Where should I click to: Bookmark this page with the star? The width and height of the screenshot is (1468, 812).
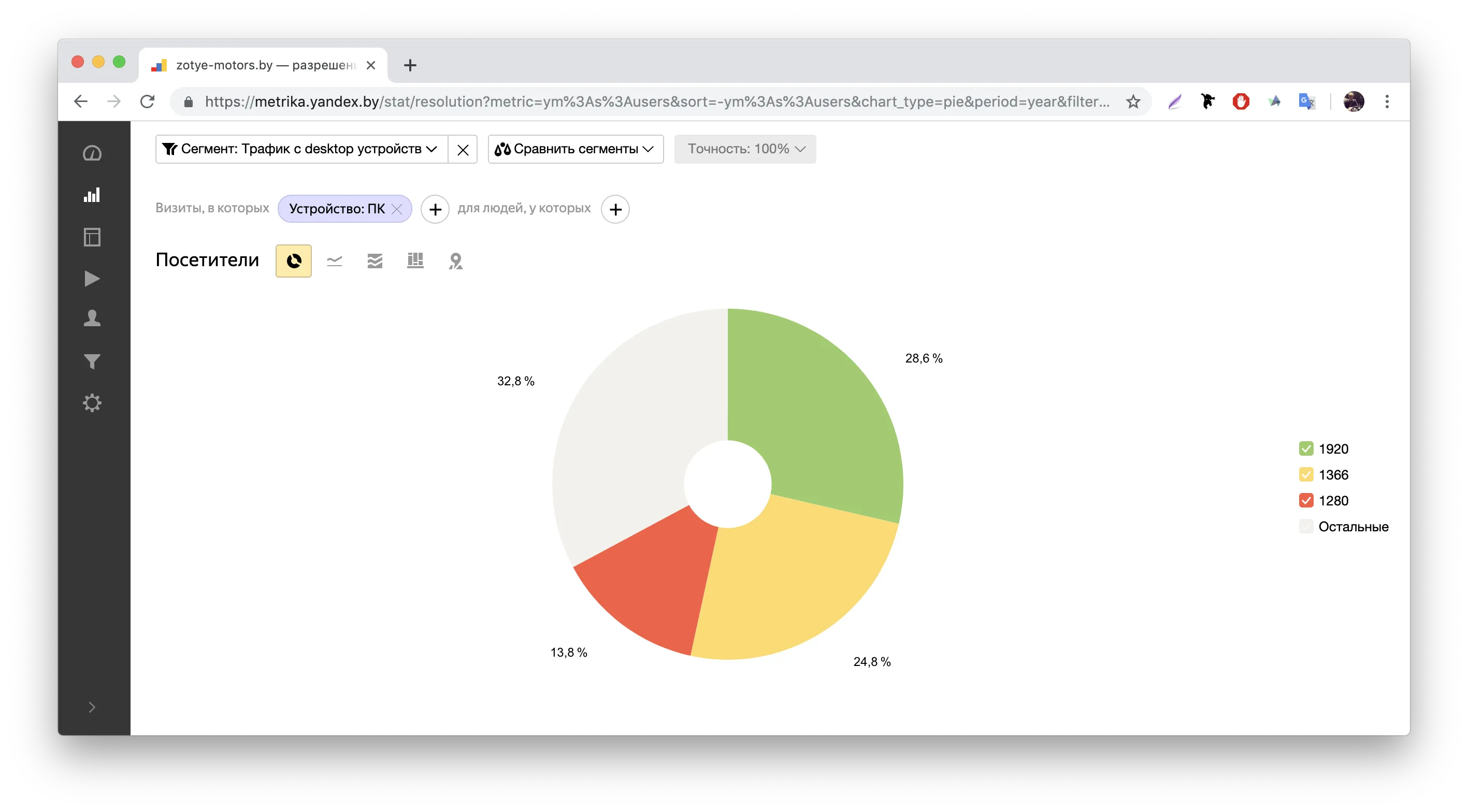click(x=1133, y=102)
